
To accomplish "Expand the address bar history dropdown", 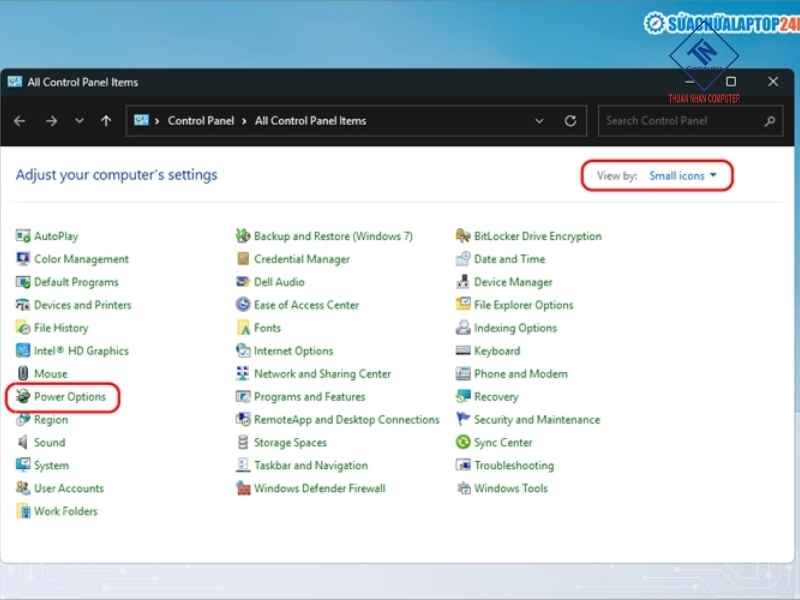I will point(540,121).
